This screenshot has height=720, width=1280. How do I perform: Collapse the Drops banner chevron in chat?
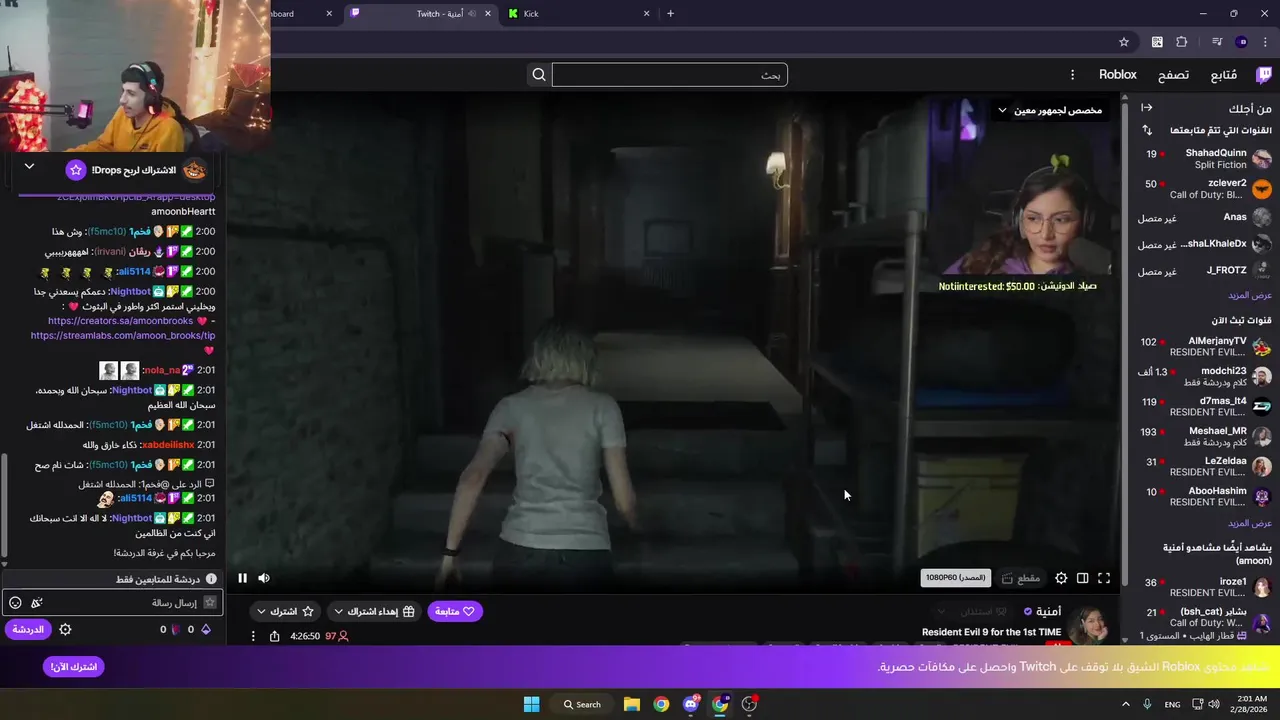pos(29,167)
